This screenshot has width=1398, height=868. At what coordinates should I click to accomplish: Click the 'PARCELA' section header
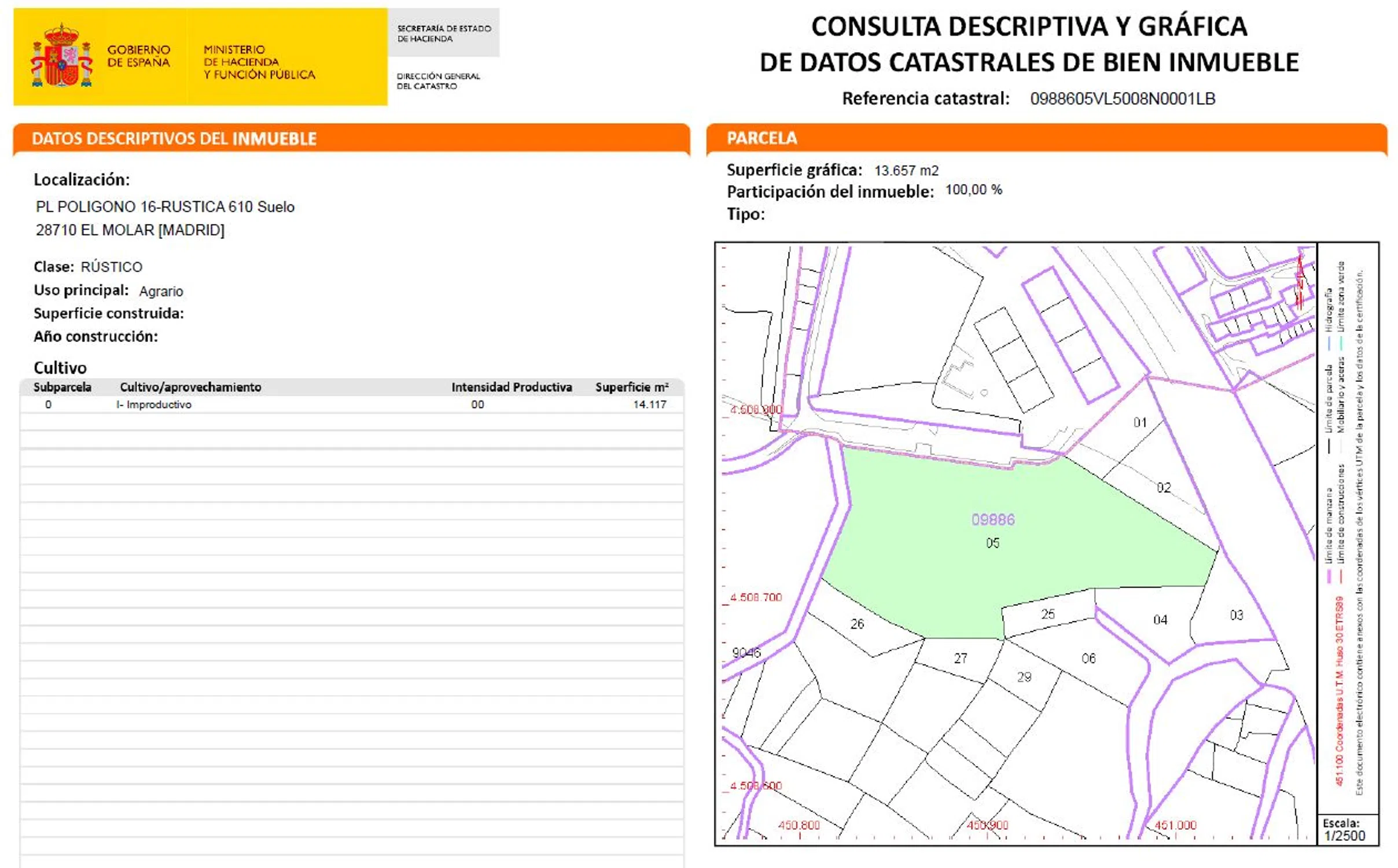[761, 138]
